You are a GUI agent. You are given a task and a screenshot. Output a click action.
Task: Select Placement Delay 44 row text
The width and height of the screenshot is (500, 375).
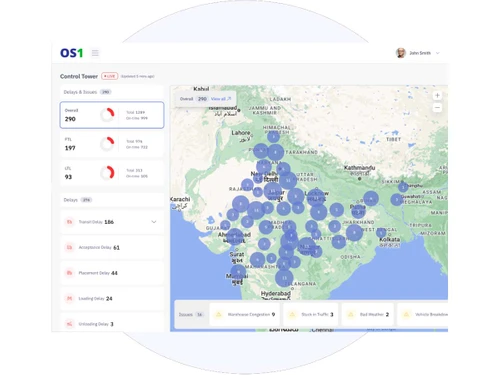pos(98,273)
